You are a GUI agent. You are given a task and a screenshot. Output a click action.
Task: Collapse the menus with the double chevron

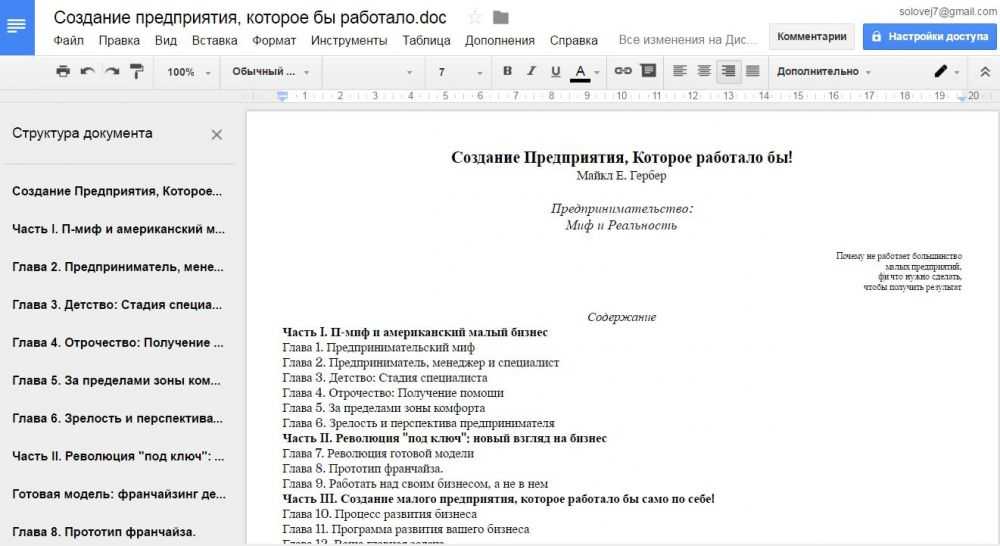985,72
